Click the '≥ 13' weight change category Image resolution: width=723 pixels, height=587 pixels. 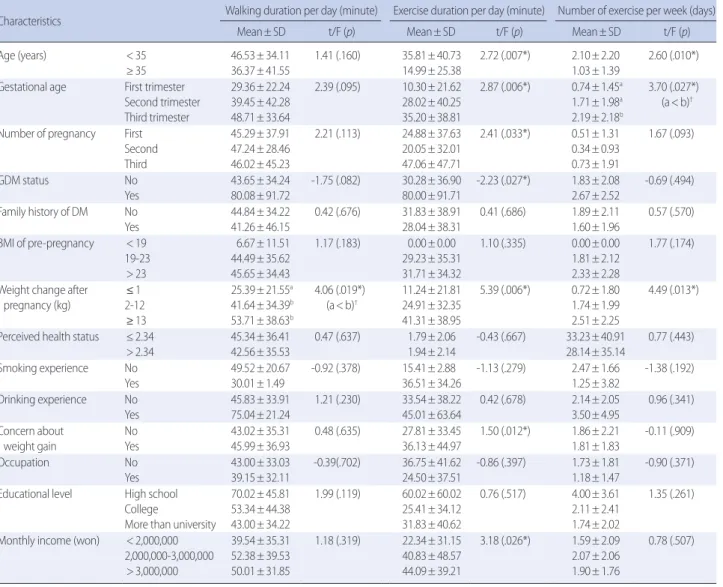point(136,321)
